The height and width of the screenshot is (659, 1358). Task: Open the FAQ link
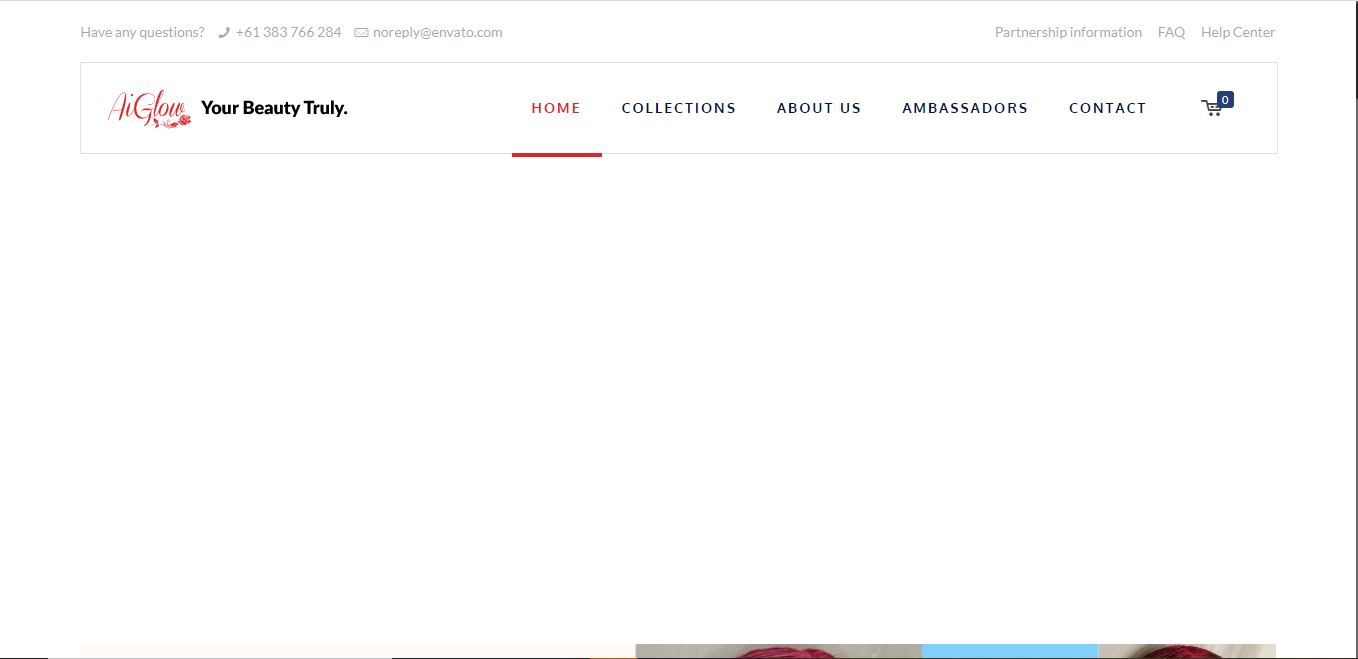pos(1171,32)
